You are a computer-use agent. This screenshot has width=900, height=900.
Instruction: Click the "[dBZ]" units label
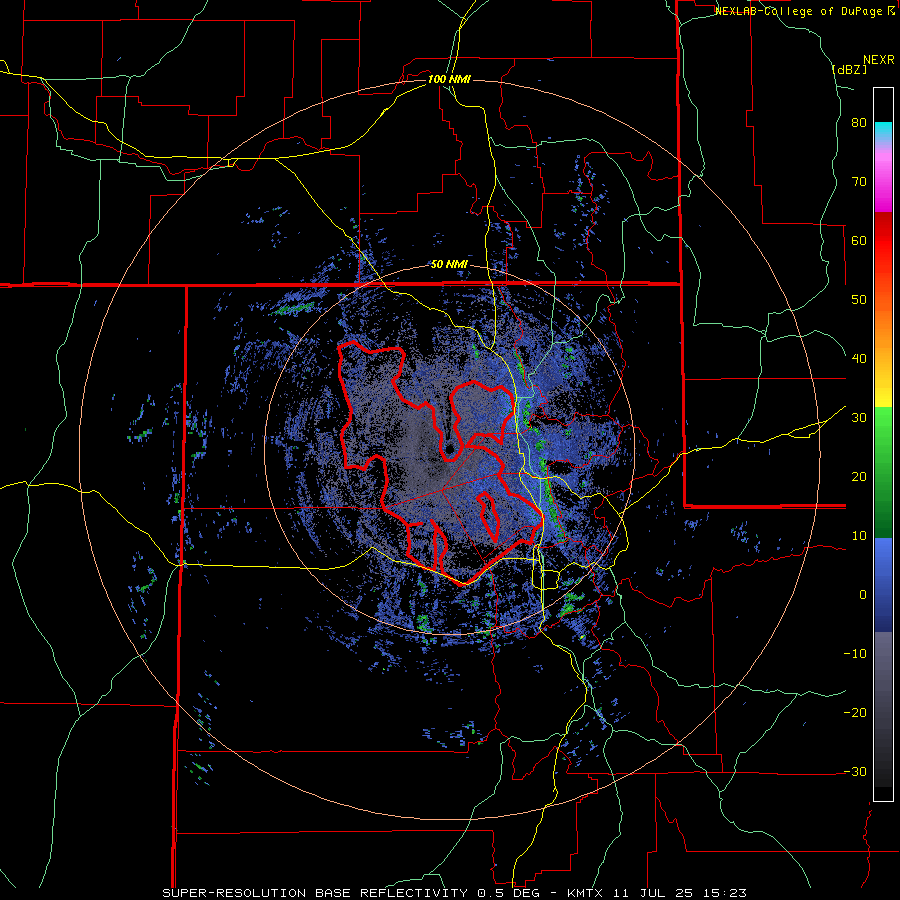point(849,70)
